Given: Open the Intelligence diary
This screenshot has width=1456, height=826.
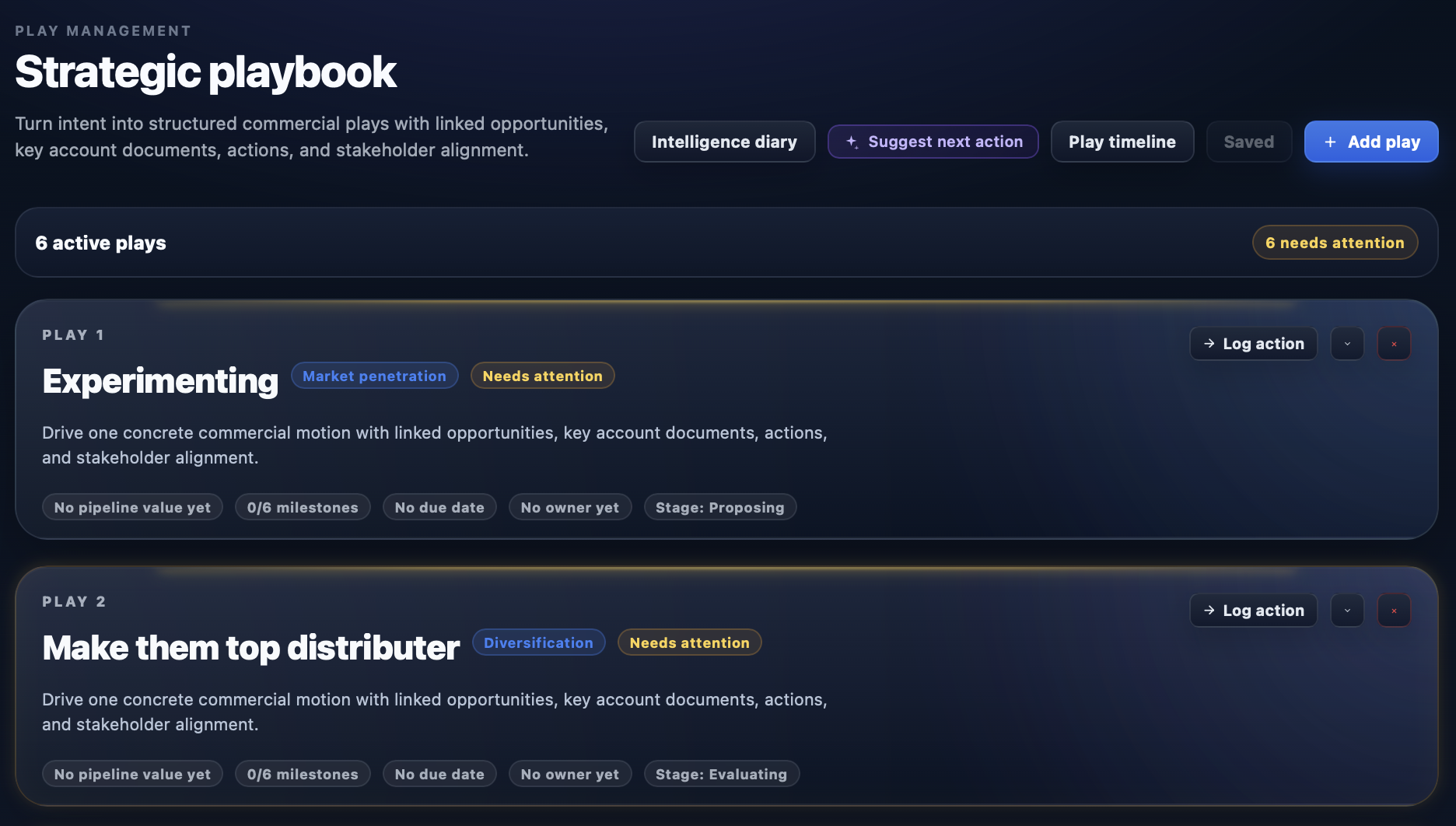Looking at the screenshot, I should pos(724,142).
